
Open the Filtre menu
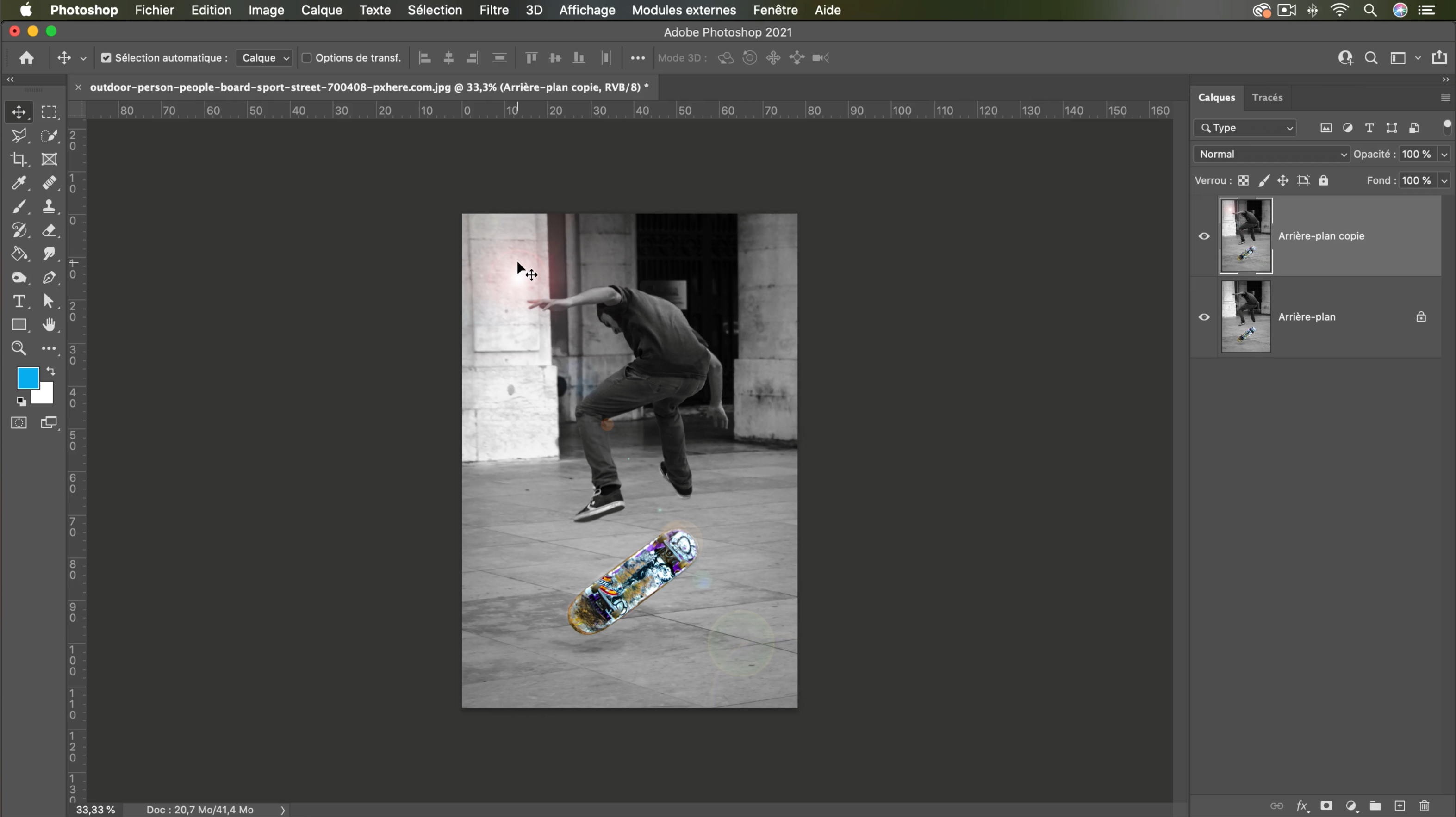(493, 10)
